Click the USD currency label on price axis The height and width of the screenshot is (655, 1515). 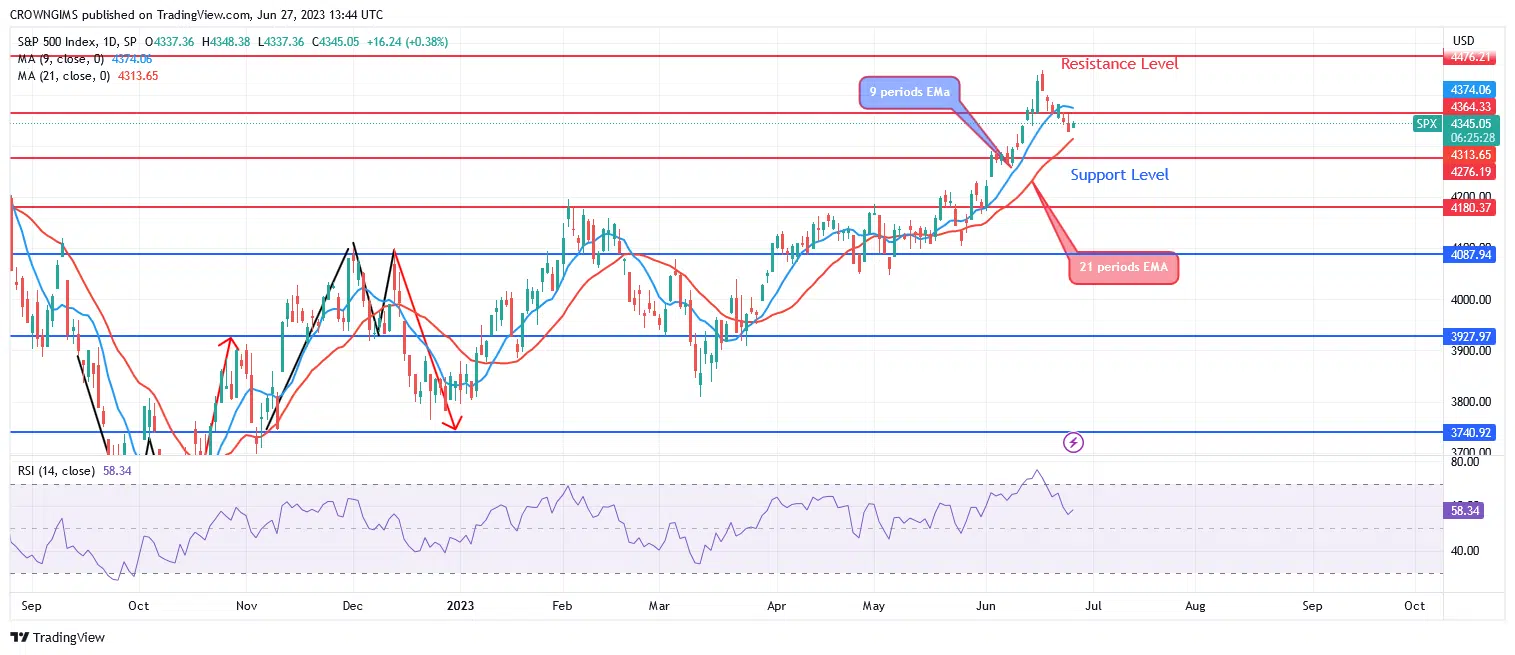pyautogui.click(x=1462, y=41)
